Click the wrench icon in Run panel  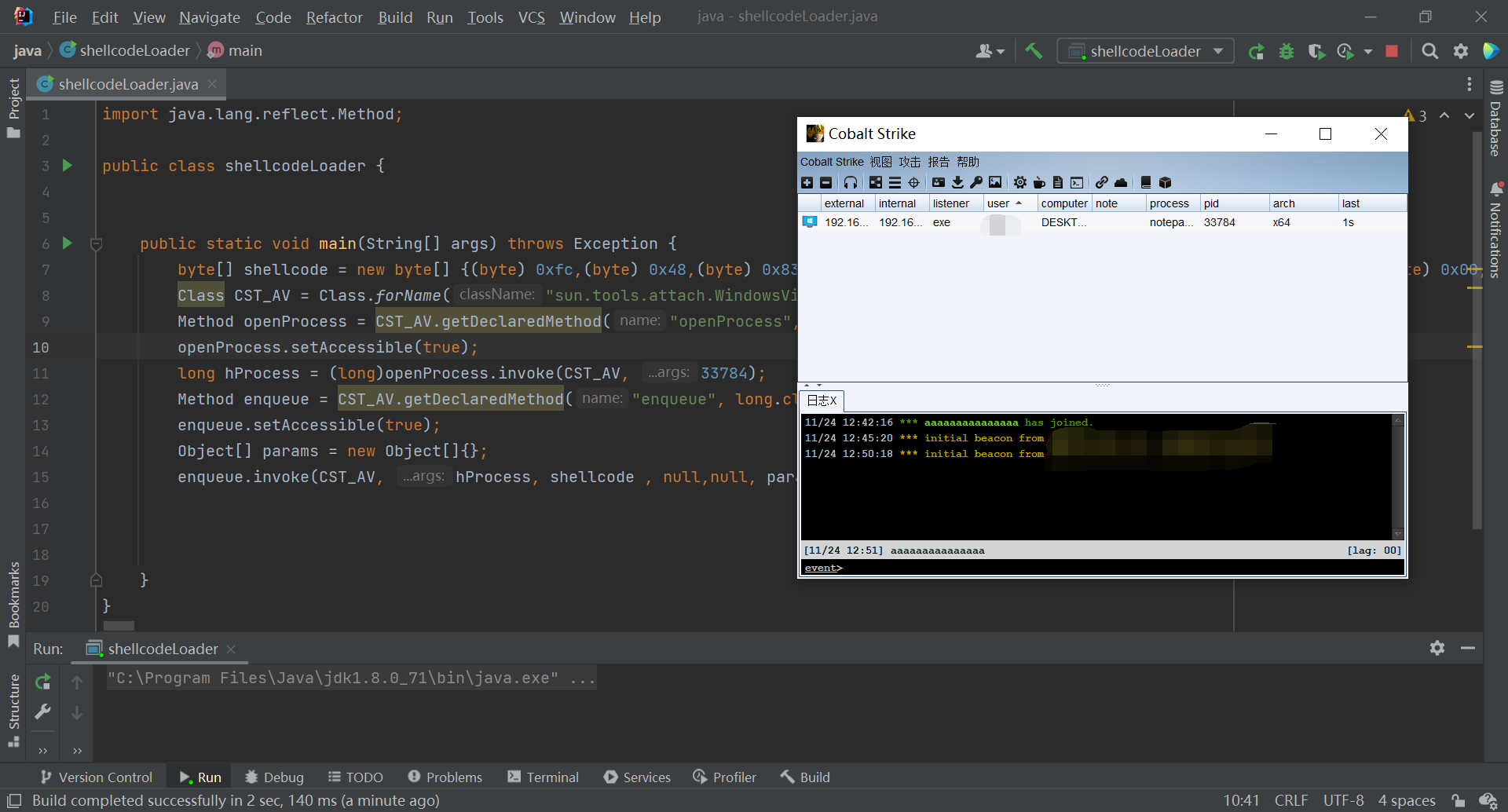coord(43,711)
